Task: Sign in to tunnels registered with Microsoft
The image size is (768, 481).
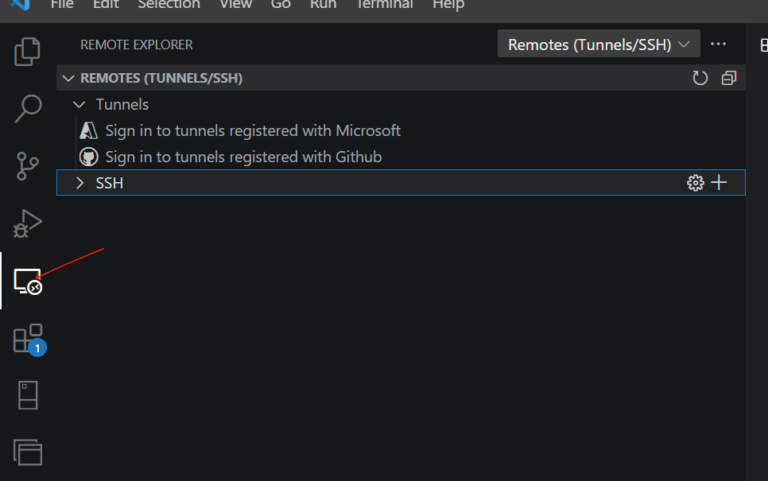Action: pyautogui.click(x=252, y=130)
